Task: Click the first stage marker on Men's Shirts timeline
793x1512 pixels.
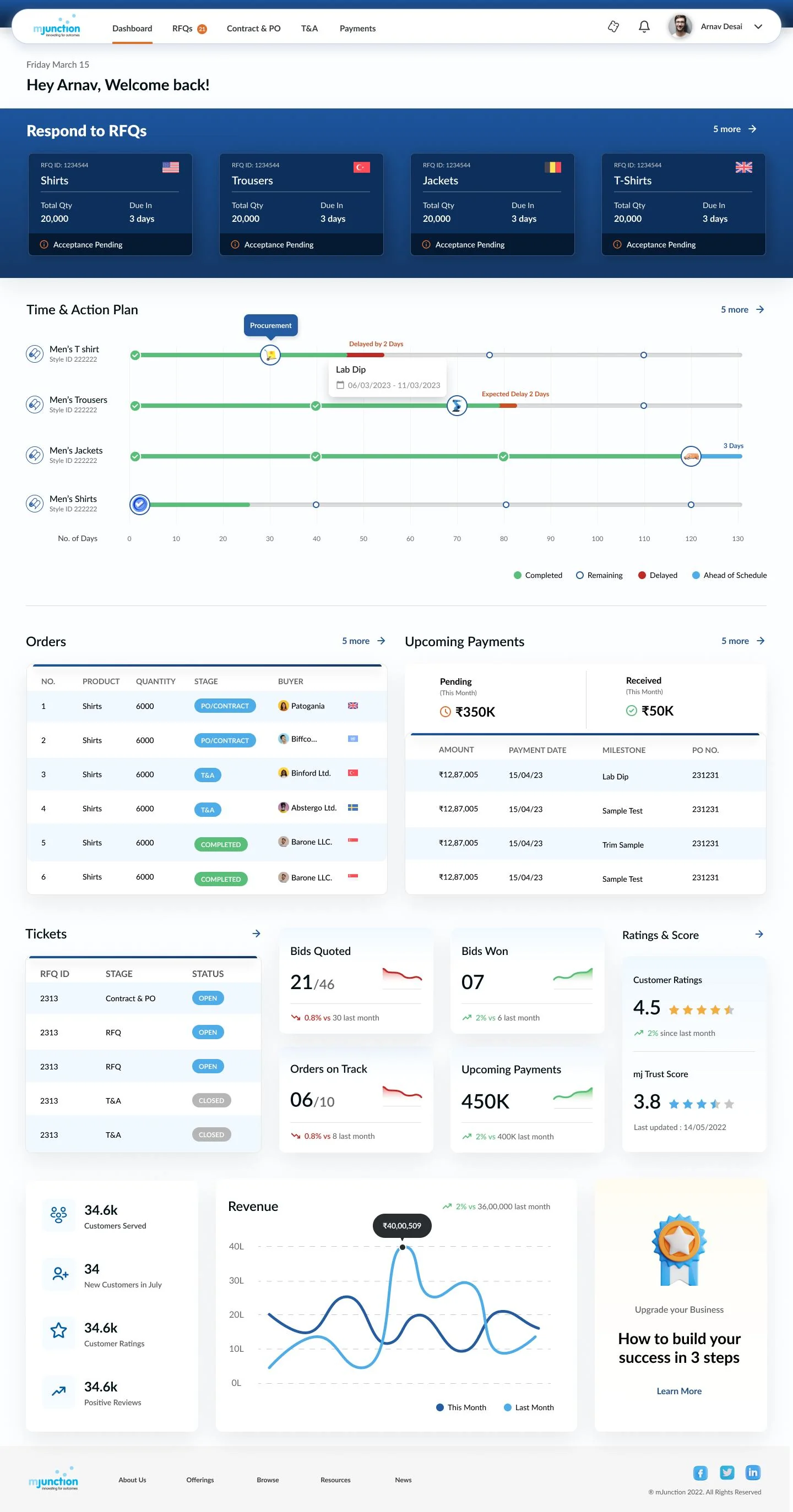Action: pos(139,505)
